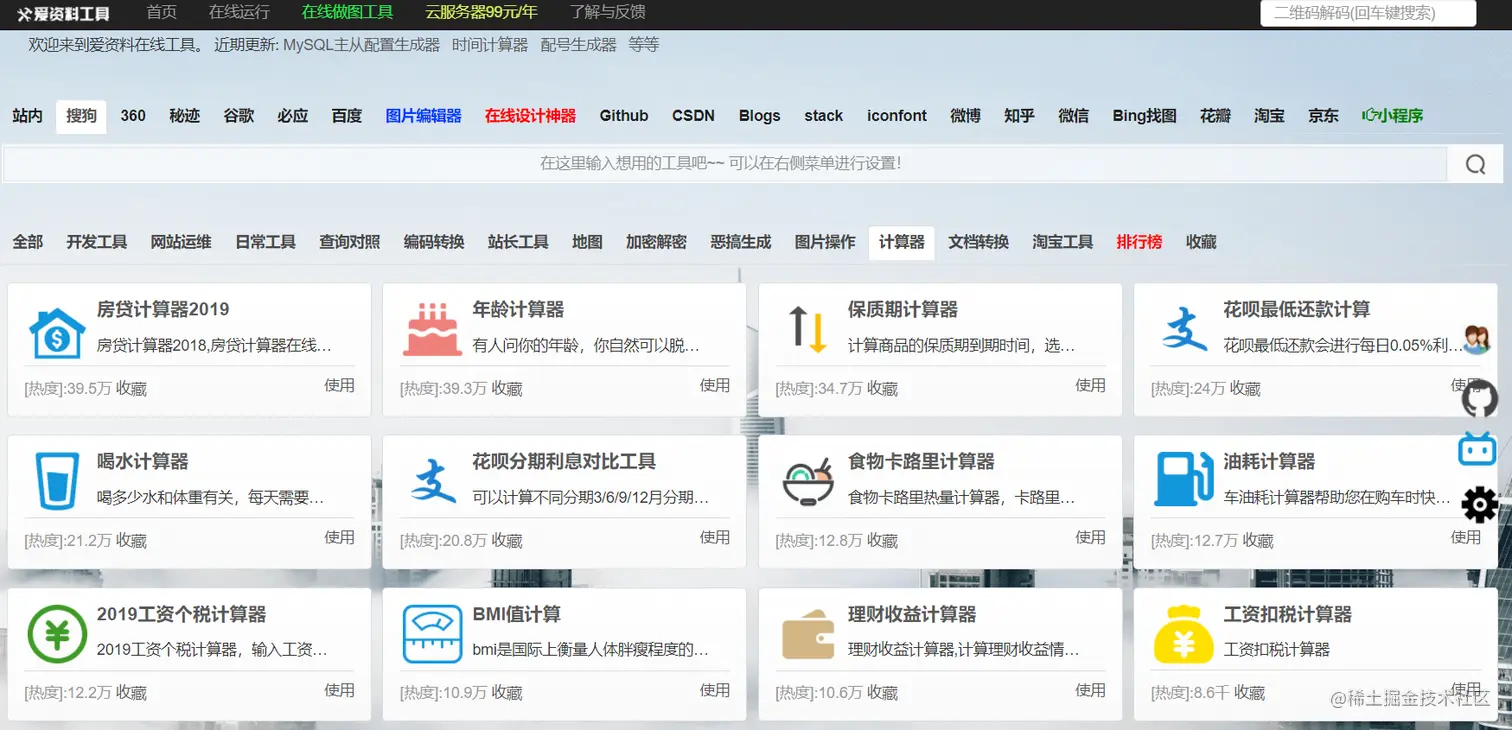Click the house icon for 房贷计算器2019

coord(57,333)
